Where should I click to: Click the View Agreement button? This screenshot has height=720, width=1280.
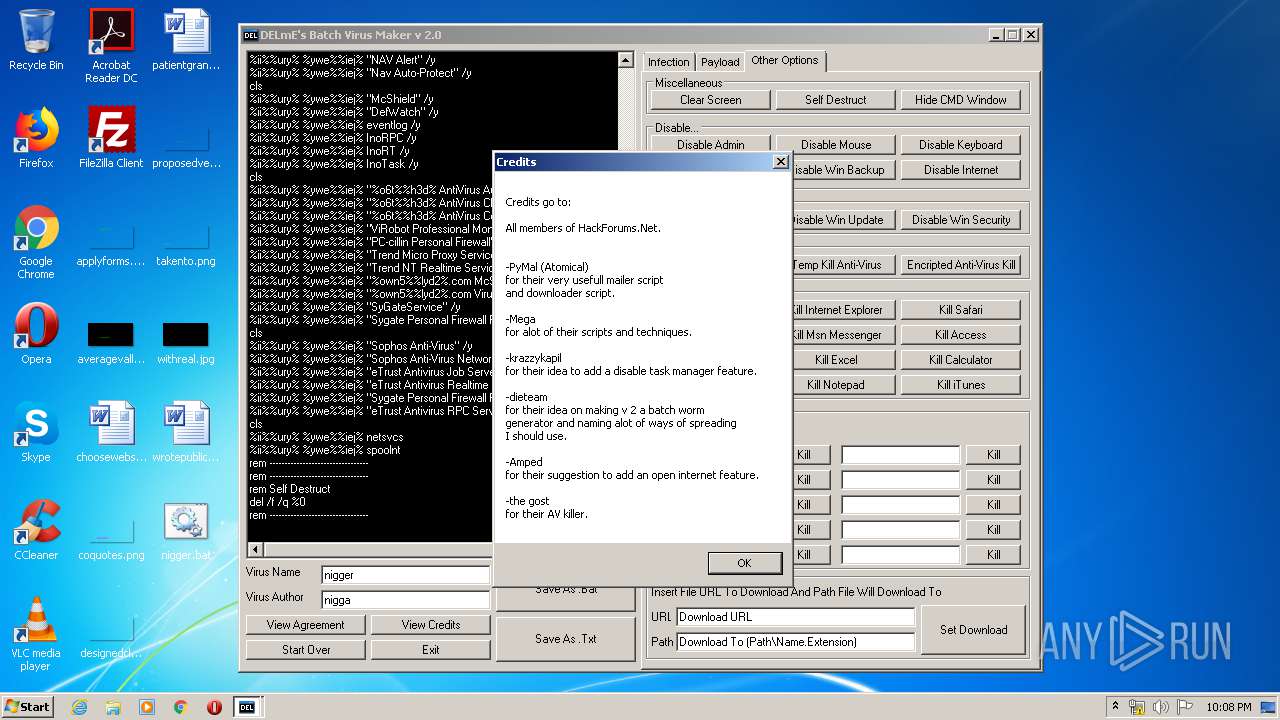305,625
